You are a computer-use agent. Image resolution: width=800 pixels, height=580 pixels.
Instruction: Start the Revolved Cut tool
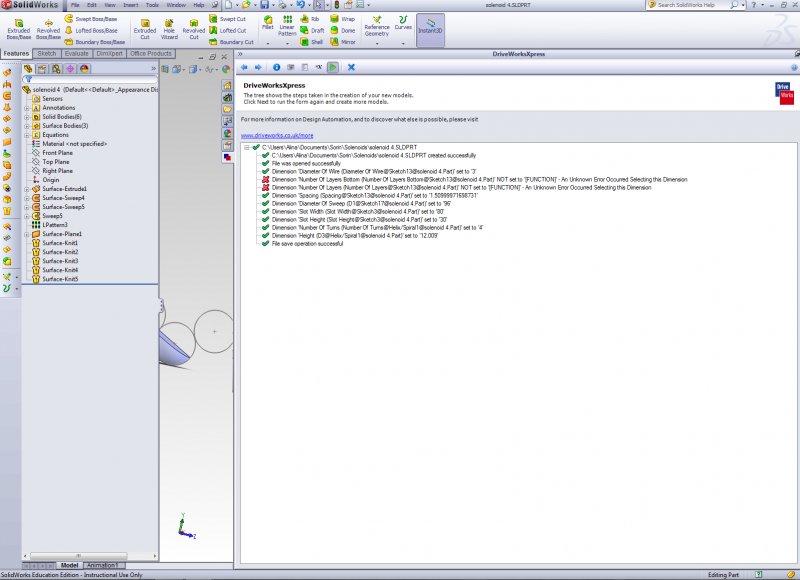tap(194, 30)
